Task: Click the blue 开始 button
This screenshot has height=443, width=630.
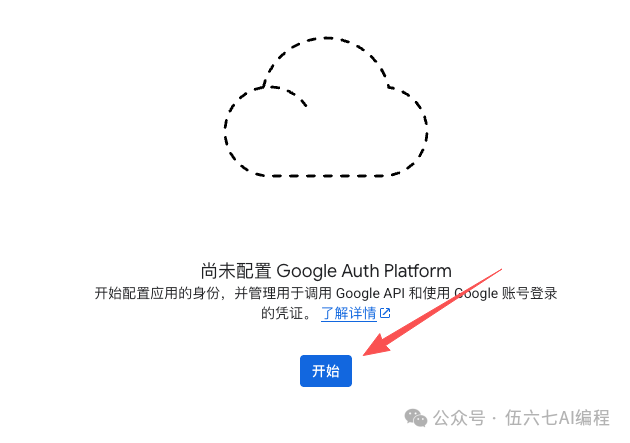Action: click(x=325, y=371)
